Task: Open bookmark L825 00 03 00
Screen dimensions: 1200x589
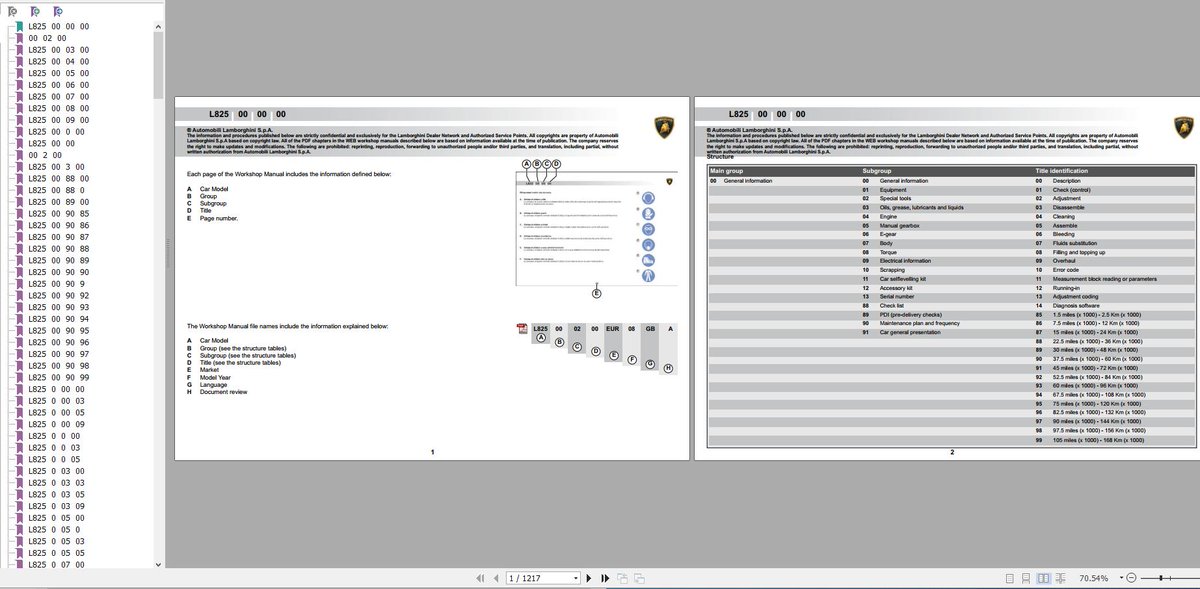Action: [x=58, y=50]
